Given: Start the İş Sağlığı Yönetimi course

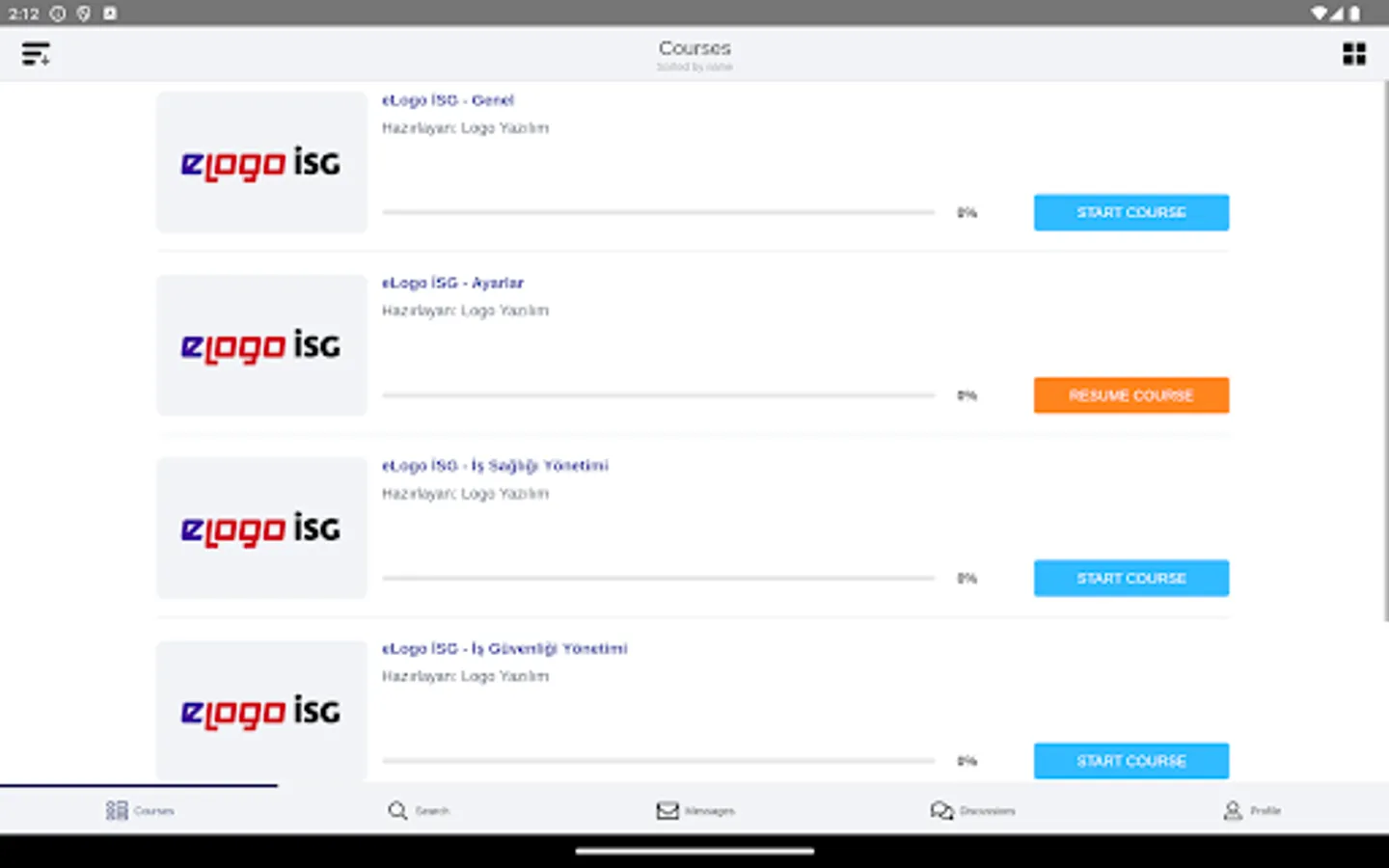Looking at the screenshot, I should pos(1131,578).
